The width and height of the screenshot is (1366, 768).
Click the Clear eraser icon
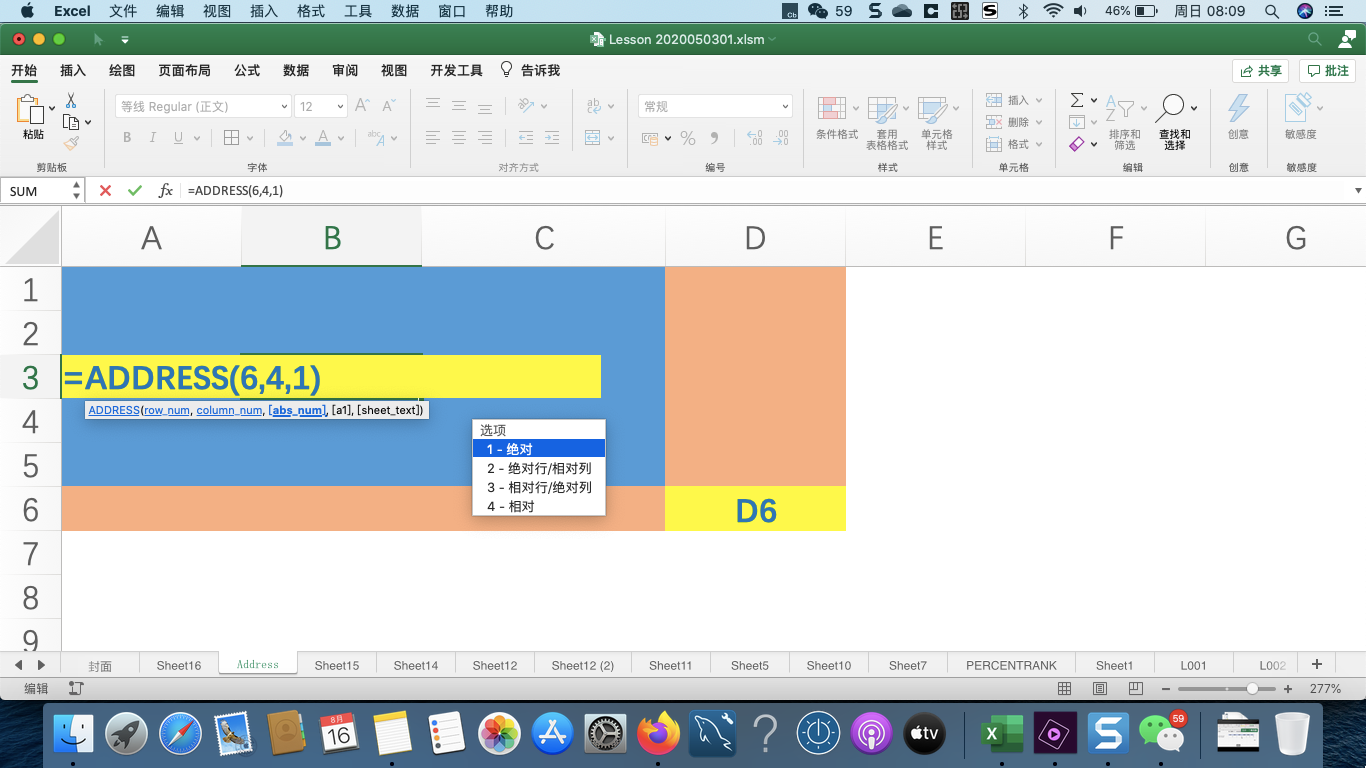click(1077, 144)
